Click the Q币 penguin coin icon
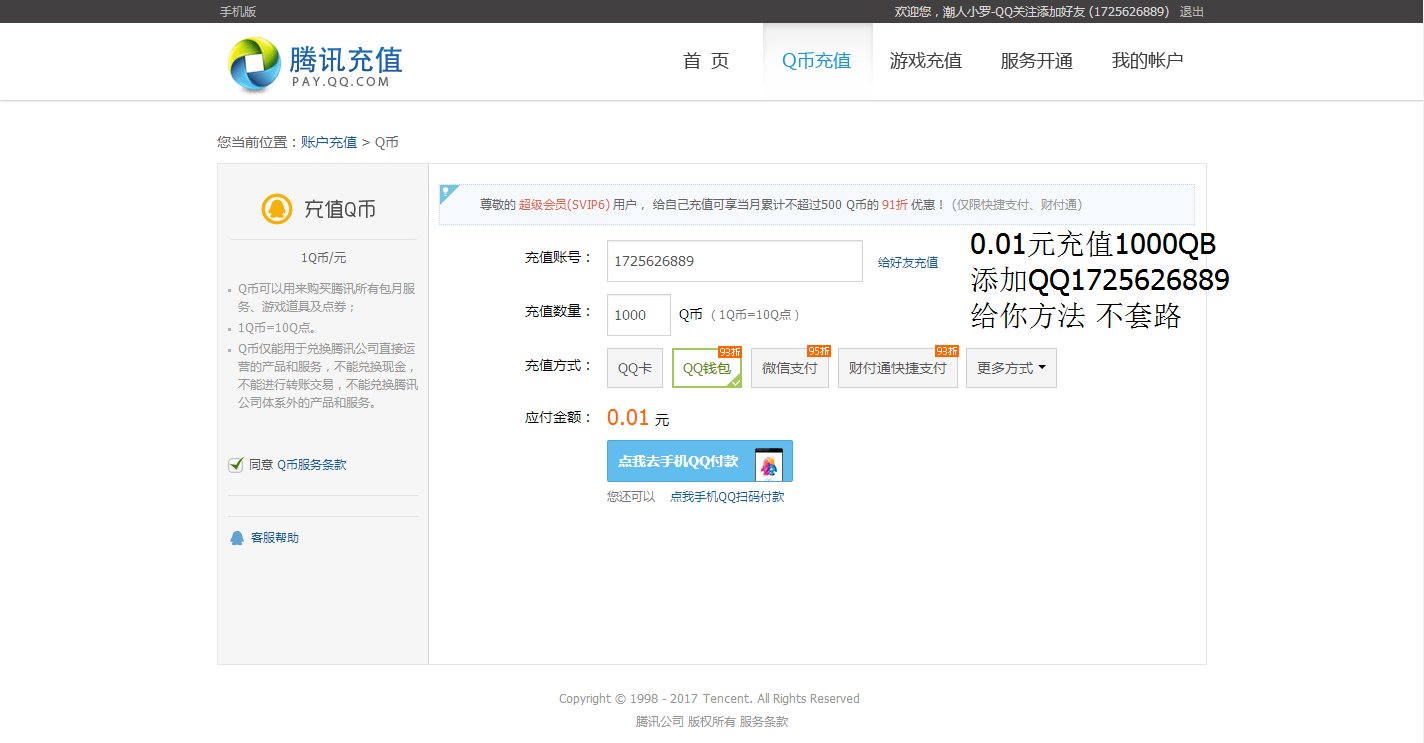 pos(277,209)
